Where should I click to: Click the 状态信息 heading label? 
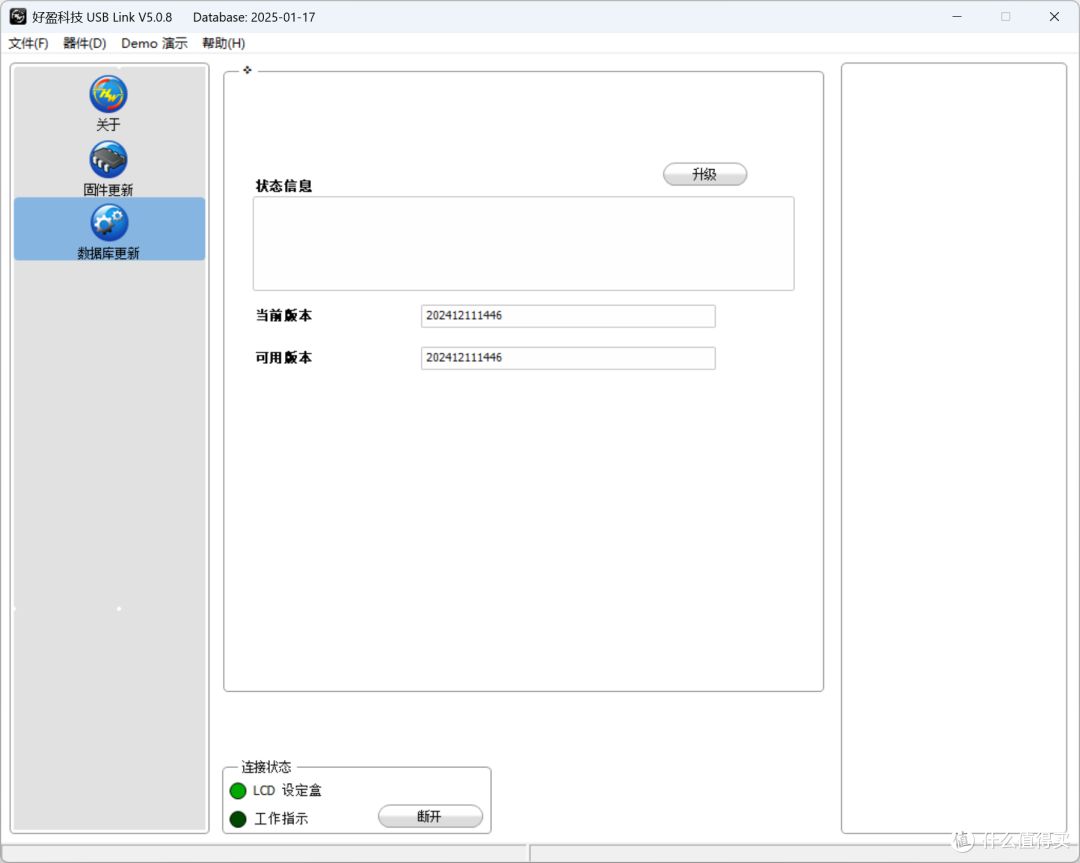(x=284, y=186)
